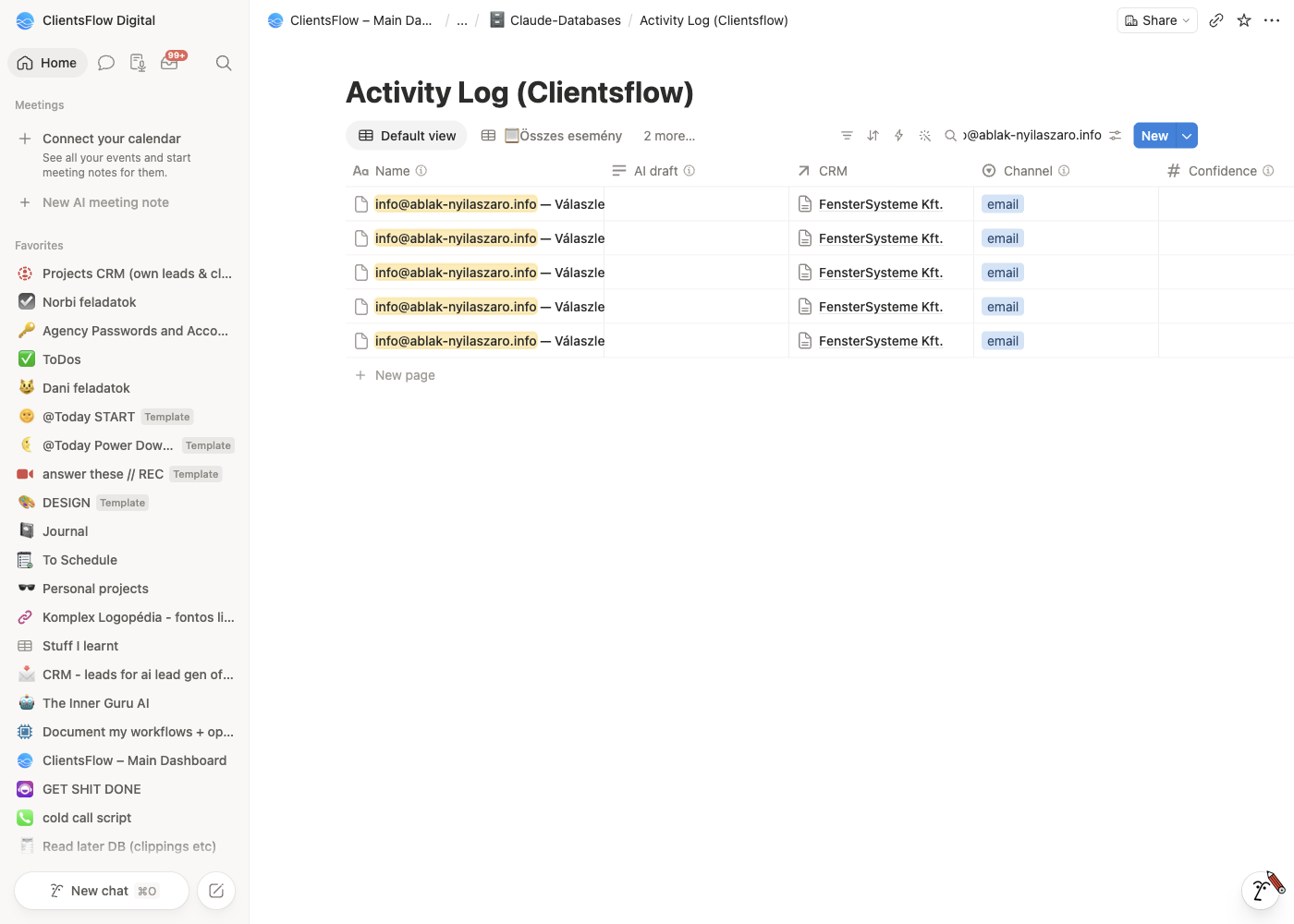Open the @Today START template page
1294x924 pixels.
coord(125,417)
